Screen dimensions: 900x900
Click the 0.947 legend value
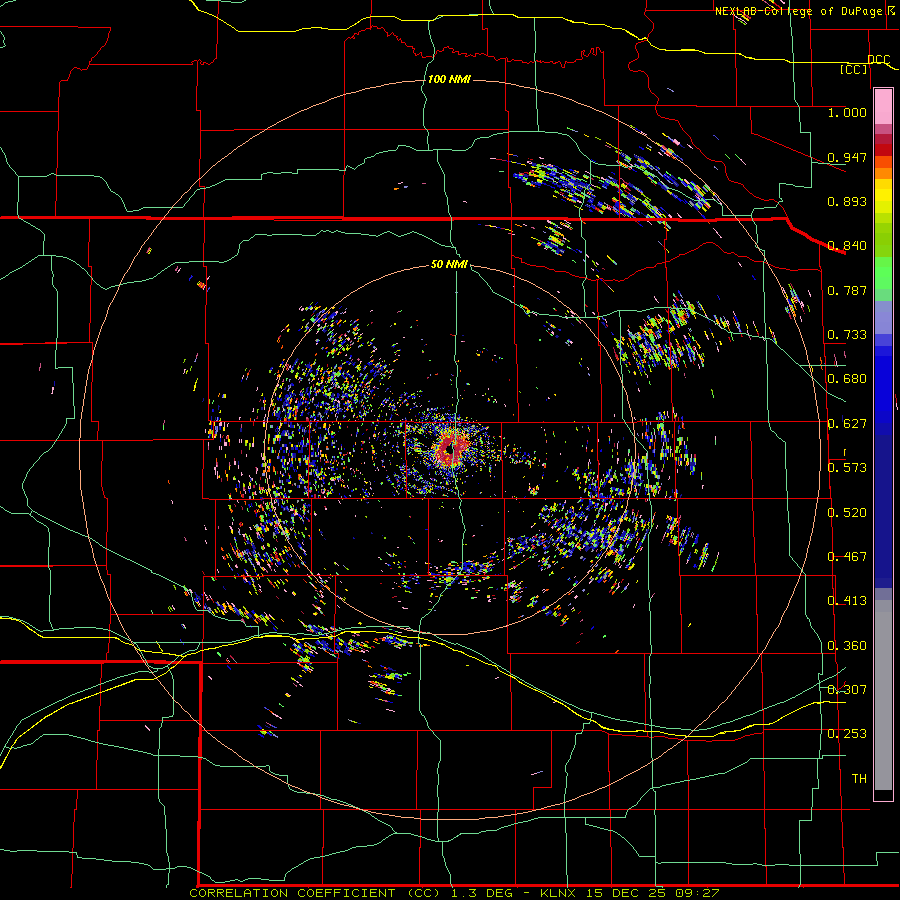847,157
